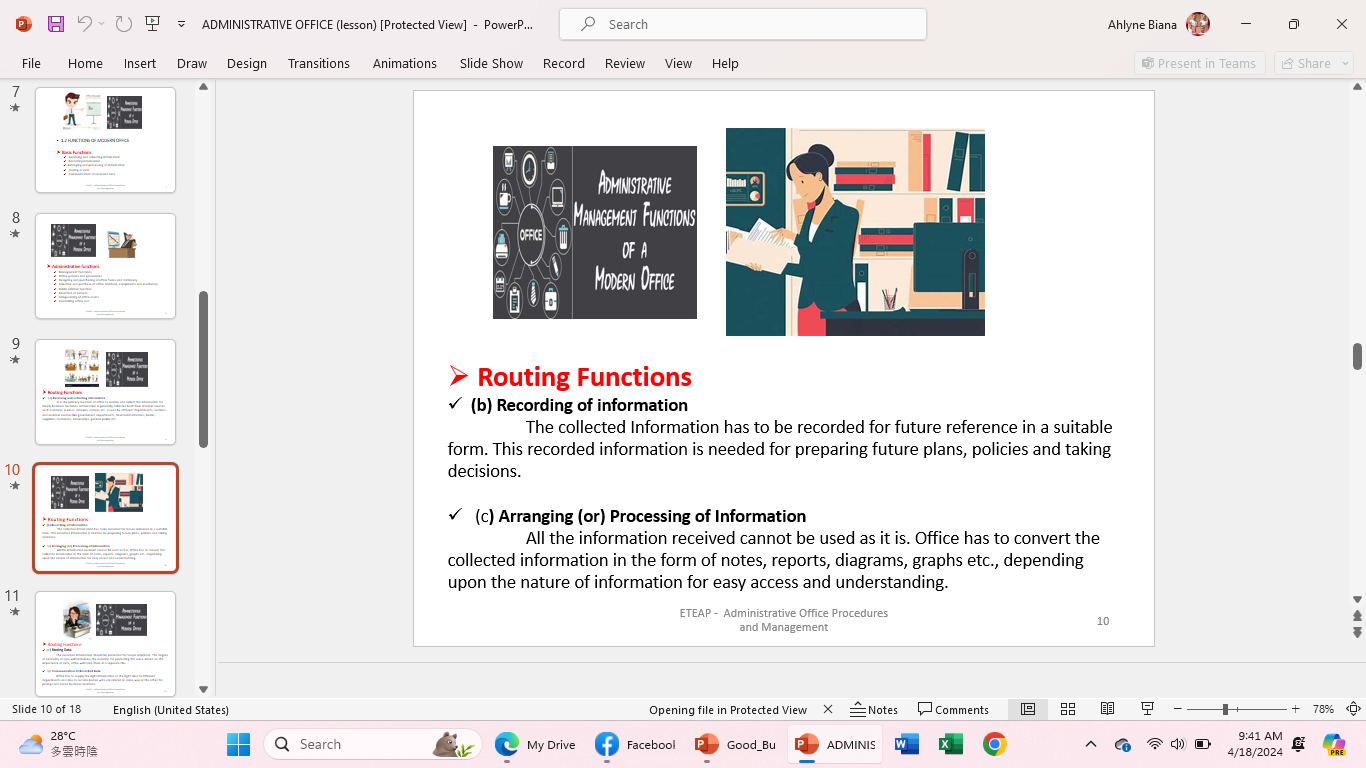
Task: Click the Previous Slide double-arrow button
Action: click(1357, 616)
